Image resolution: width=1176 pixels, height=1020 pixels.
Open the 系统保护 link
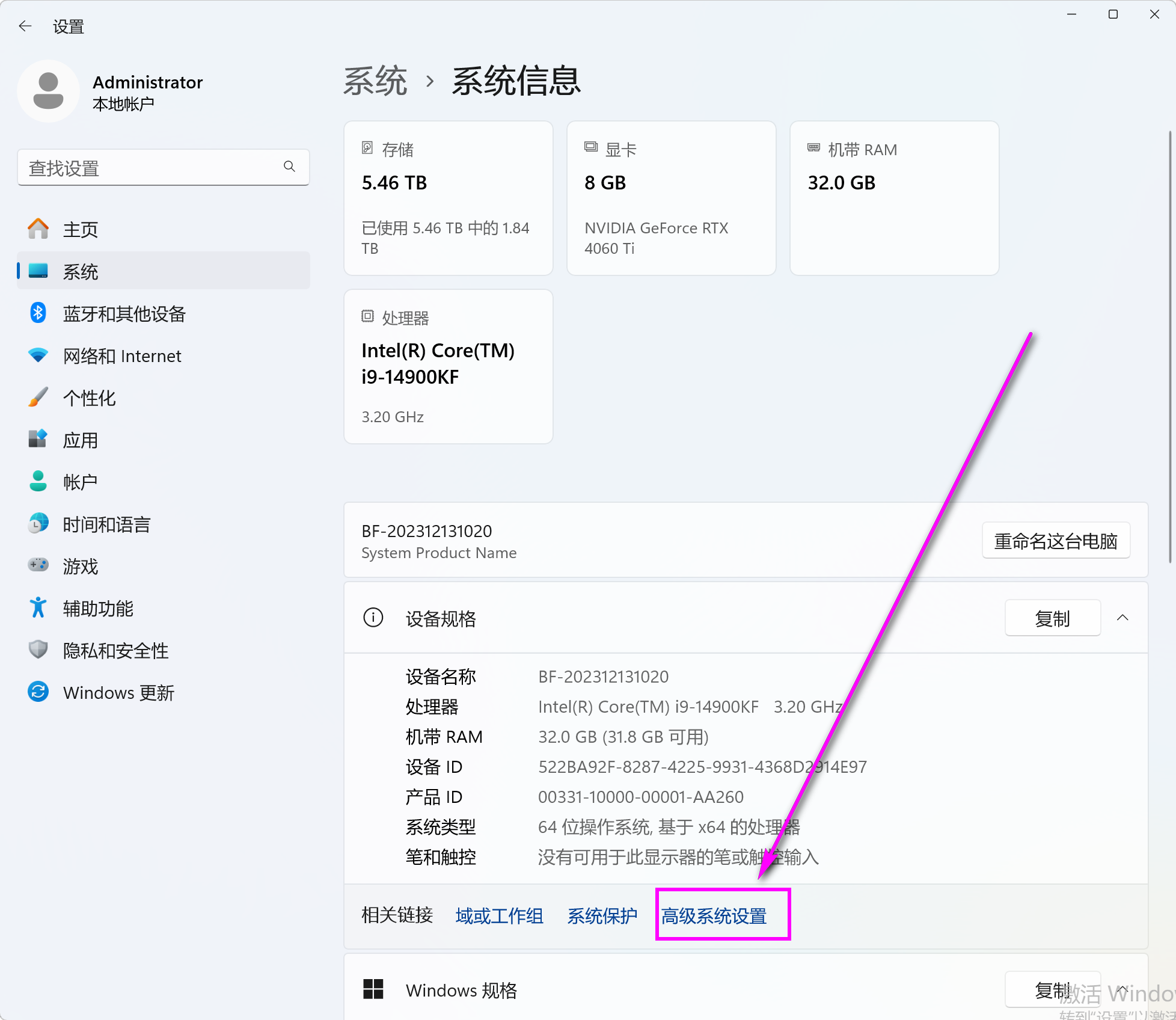point(602,916)
